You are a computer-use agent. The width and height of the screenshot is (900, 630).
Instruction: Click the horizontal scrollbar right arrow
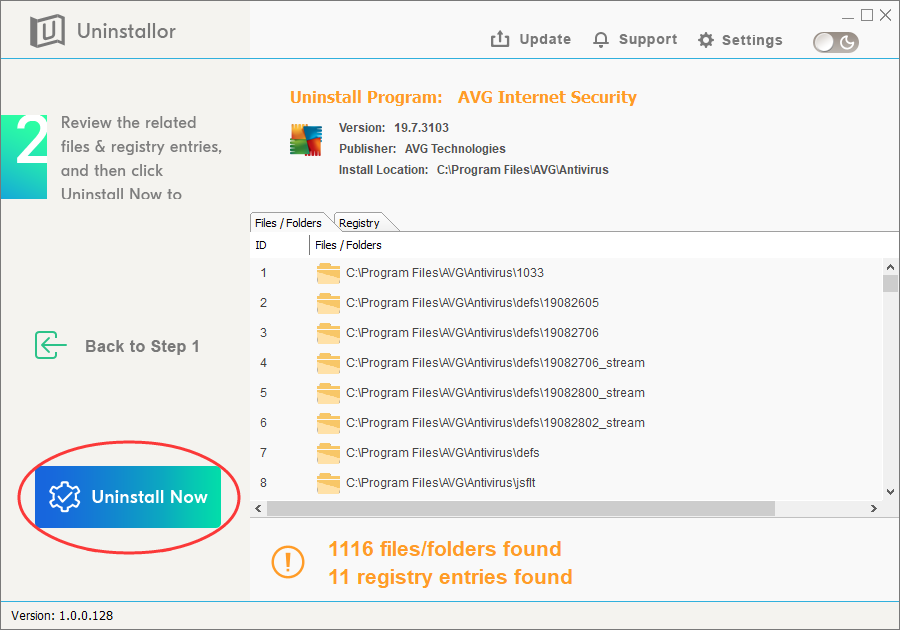coord(874,508)
